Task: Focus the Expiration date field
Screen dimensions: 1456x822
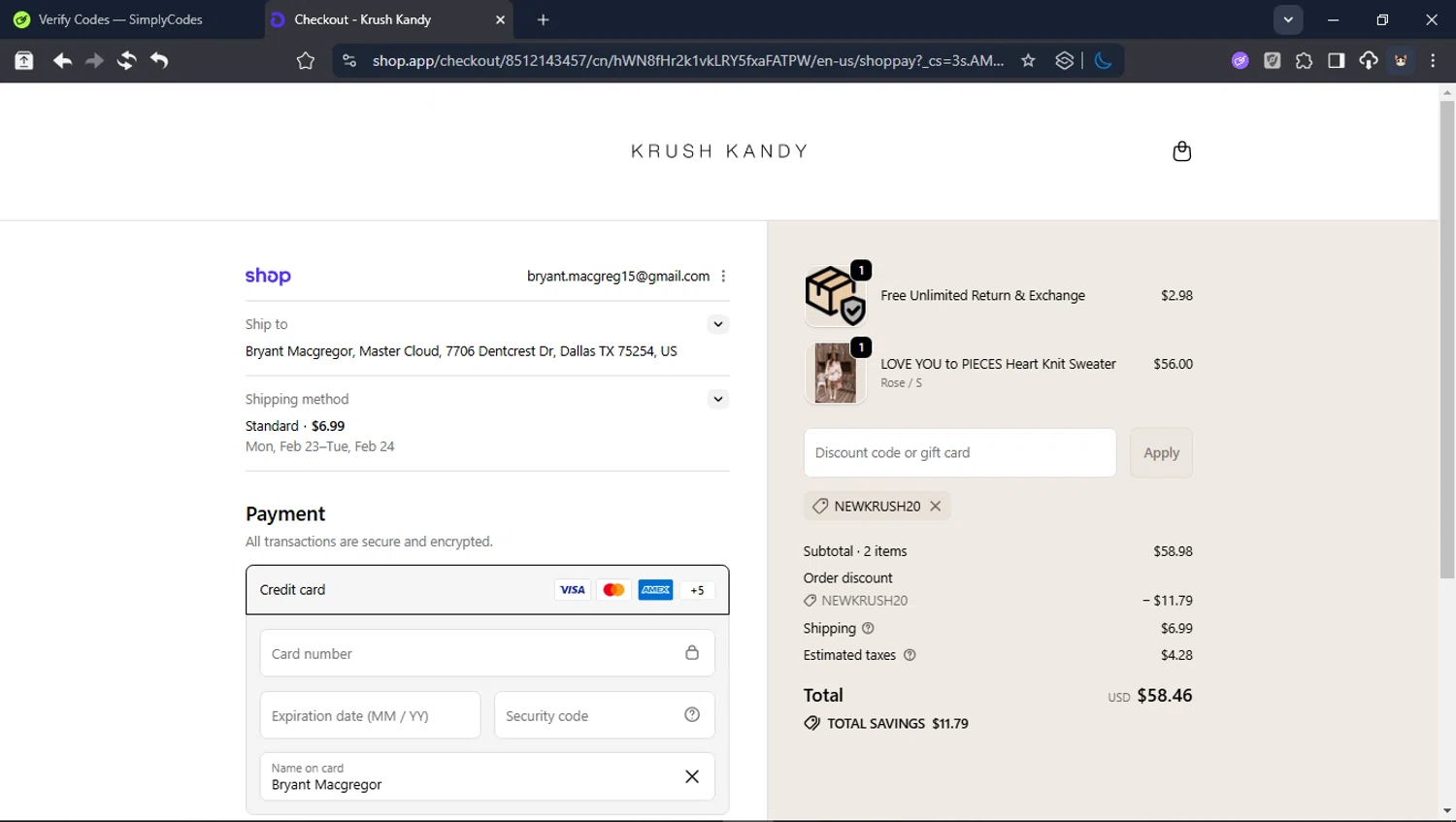Action: [370, 715]
